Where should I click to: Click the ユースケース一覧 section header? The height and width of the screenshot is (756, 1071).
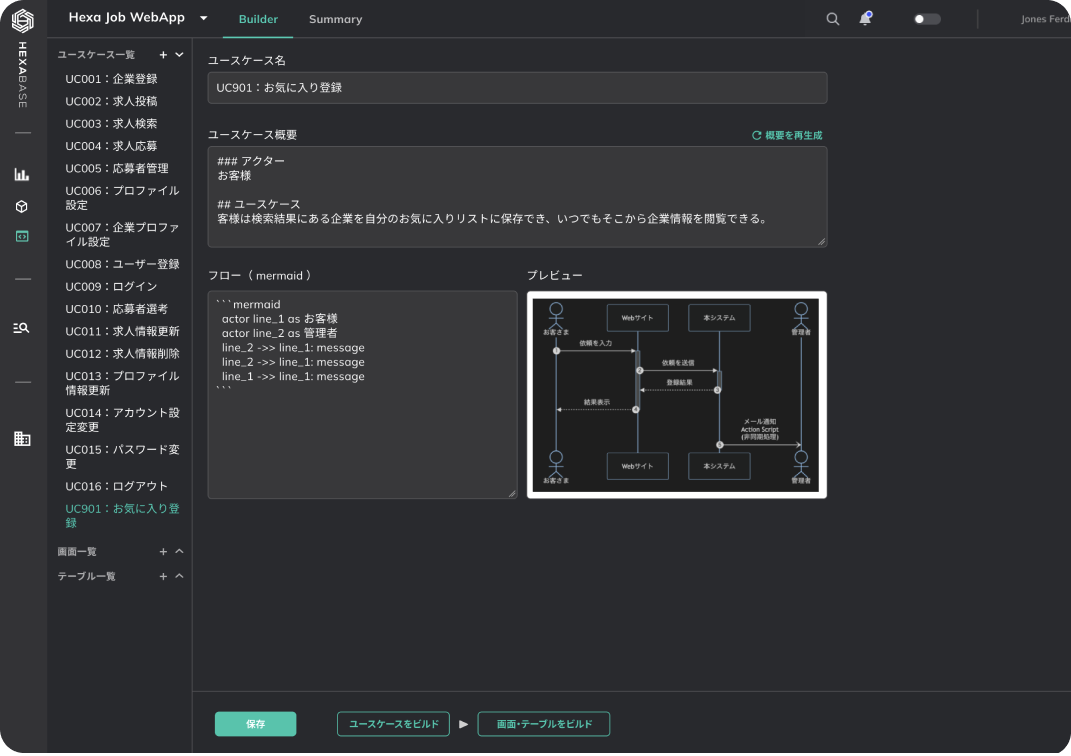pyautogui.click(x=96, y=55)
